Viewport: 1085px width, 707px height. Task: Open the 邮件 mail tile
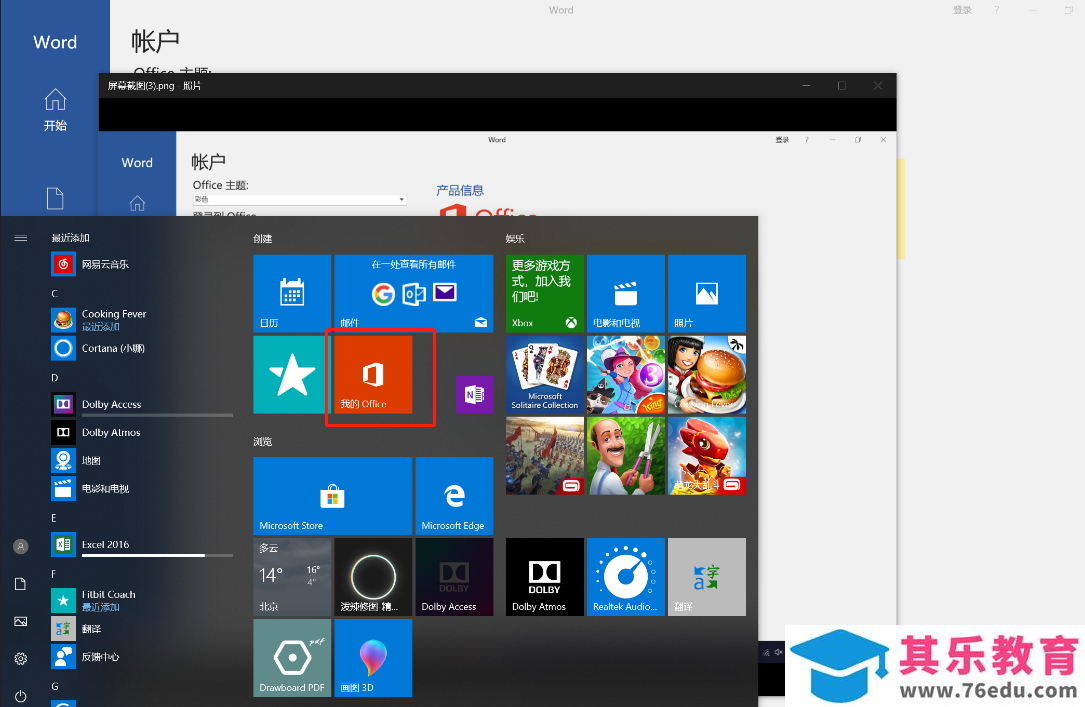(x=414, y=293)
